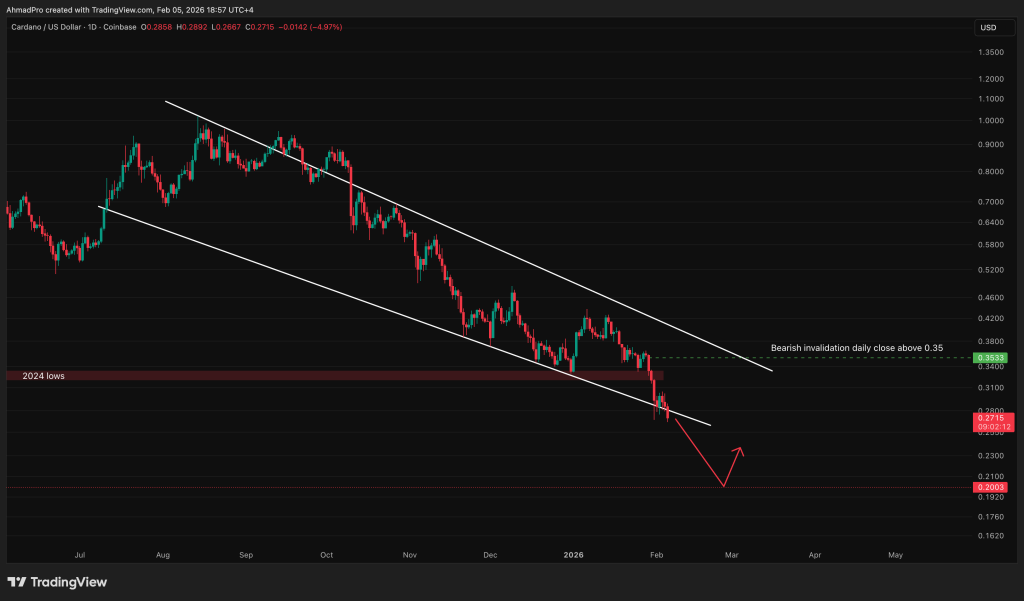Viewport: 1024px width, 601px height.
Task: Select the close value C0.2715
Action: coord(258,27)
